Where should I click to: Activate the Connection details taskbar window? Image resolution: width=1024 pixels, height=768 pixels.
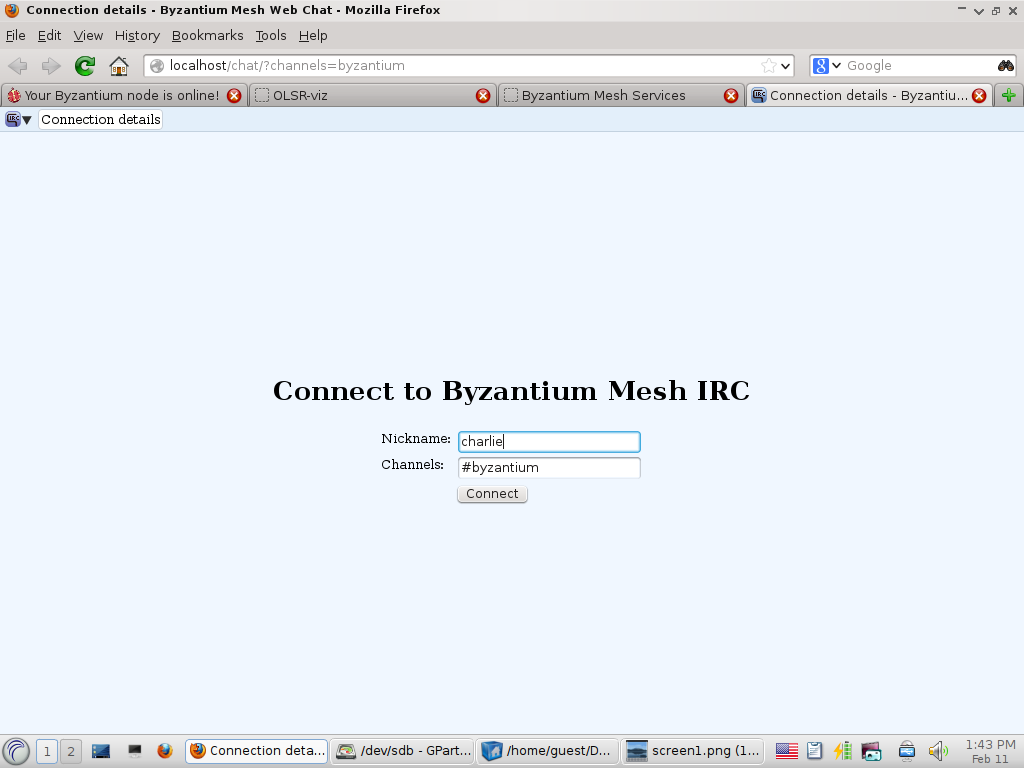coord(257,751)
